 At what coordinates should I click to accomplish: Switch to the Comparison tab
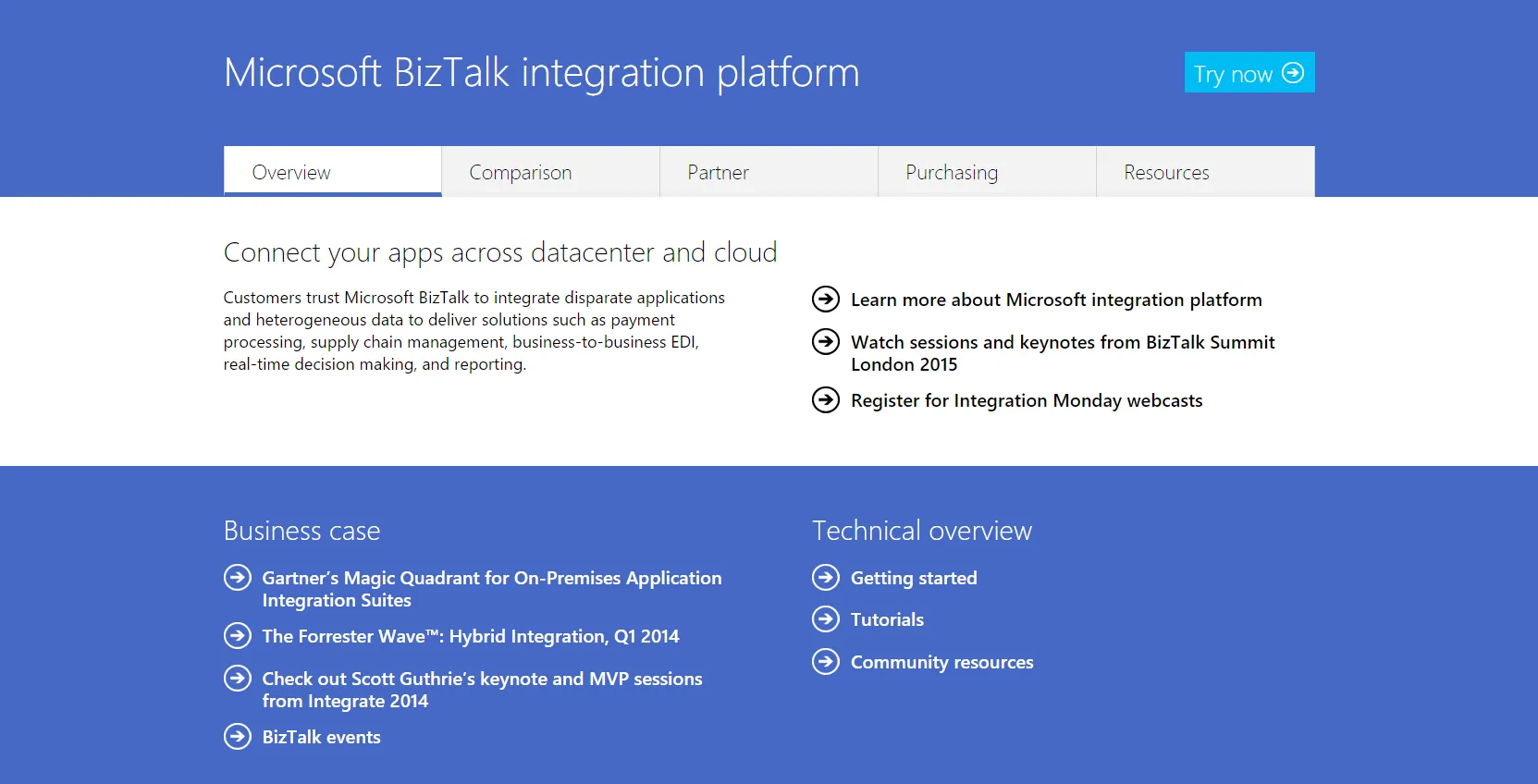(x=551, y=172)
